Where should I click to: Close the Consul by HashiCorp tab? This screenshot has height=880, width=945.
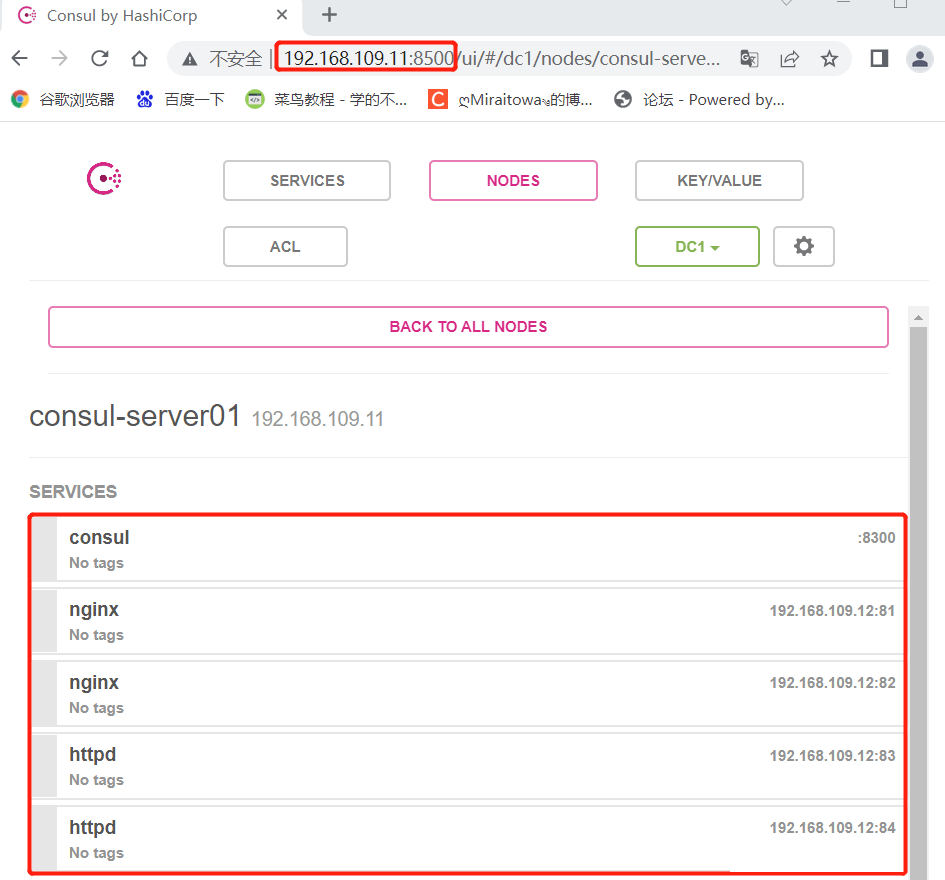(281, 15)
